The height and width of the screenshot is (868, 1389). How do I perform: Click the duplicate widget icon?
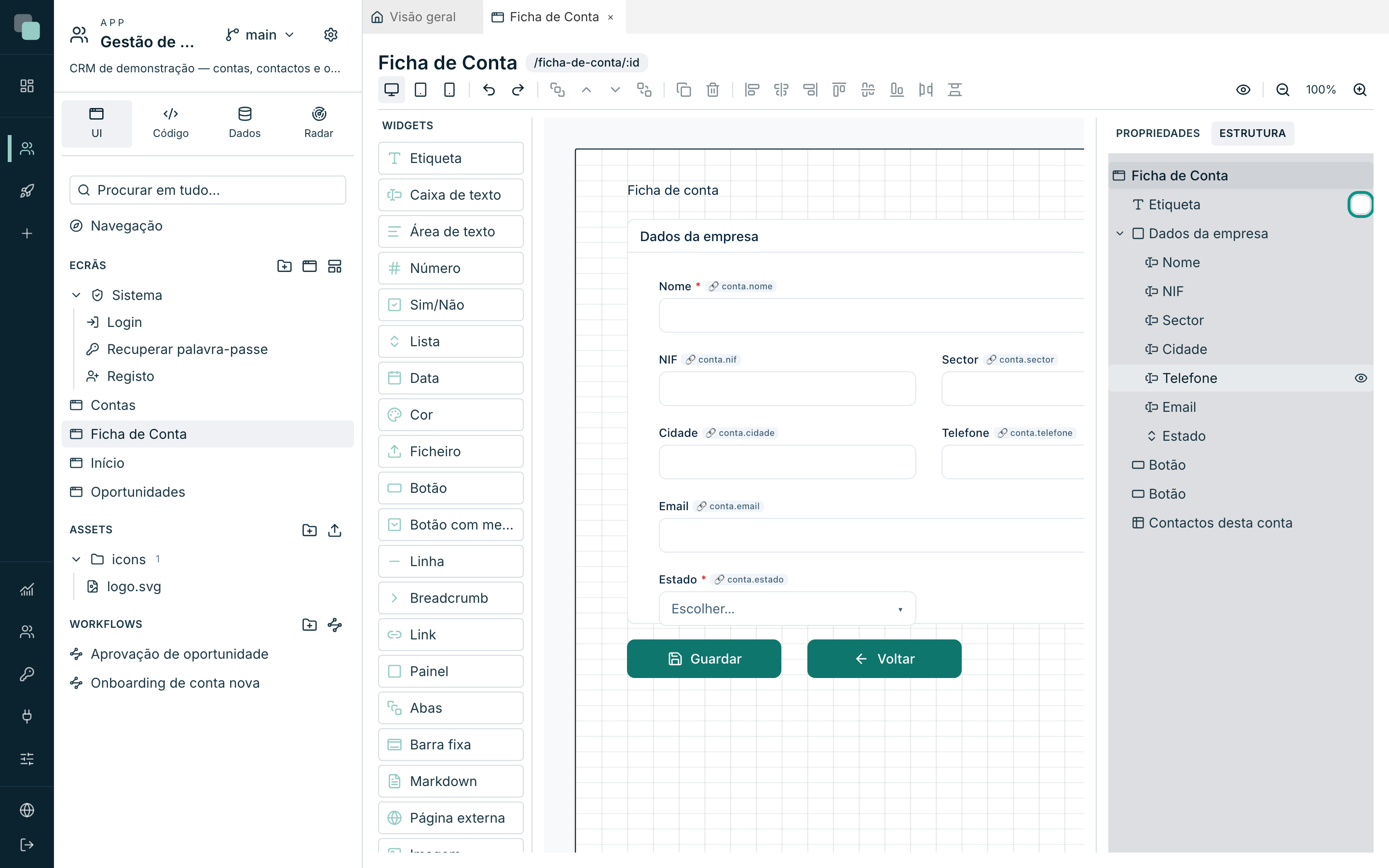click(683, 90)
